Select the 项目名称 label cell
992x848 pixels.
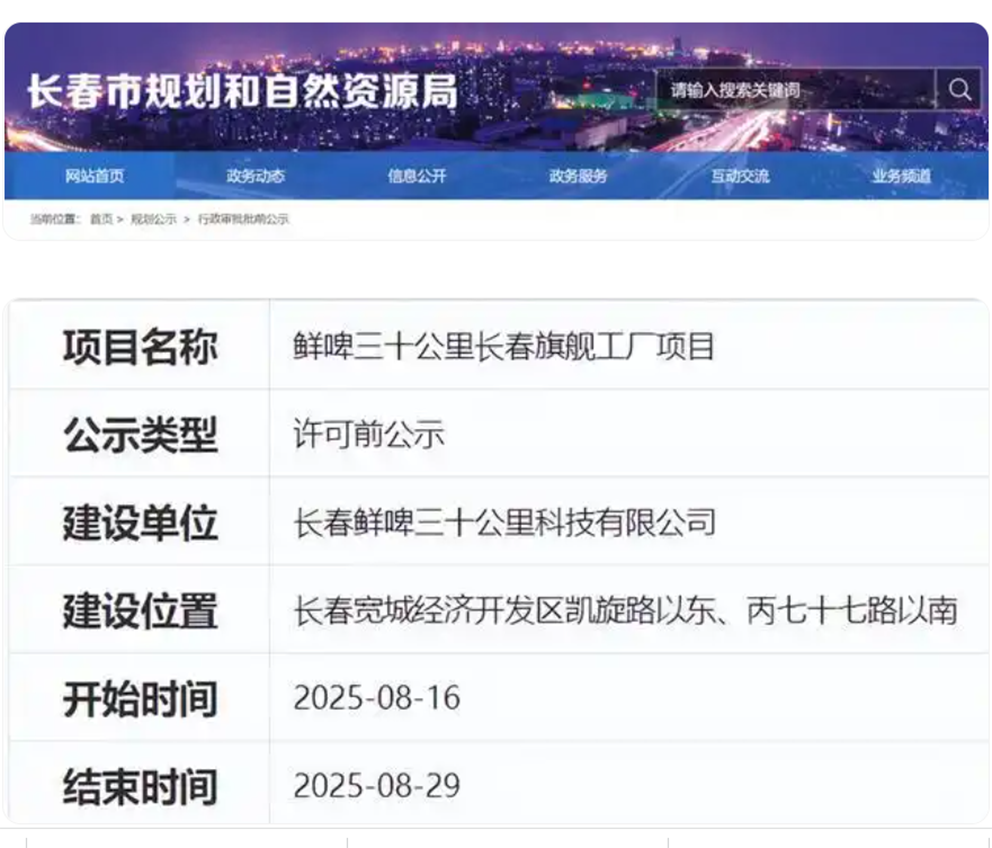pos(140,346)
